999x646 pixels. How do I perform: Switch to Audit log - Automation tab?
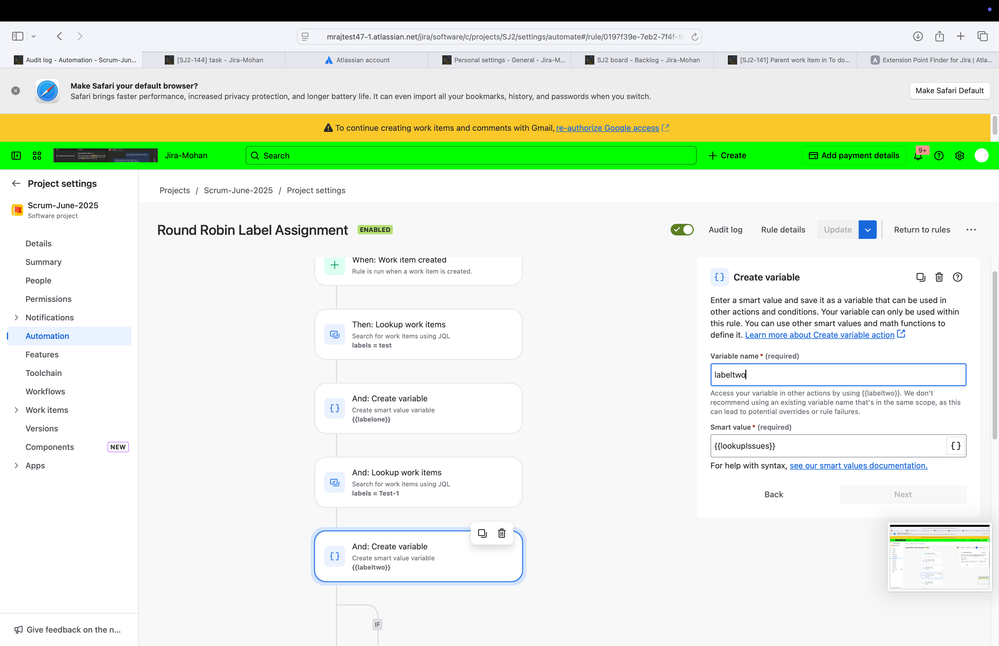tap(72, 60)
